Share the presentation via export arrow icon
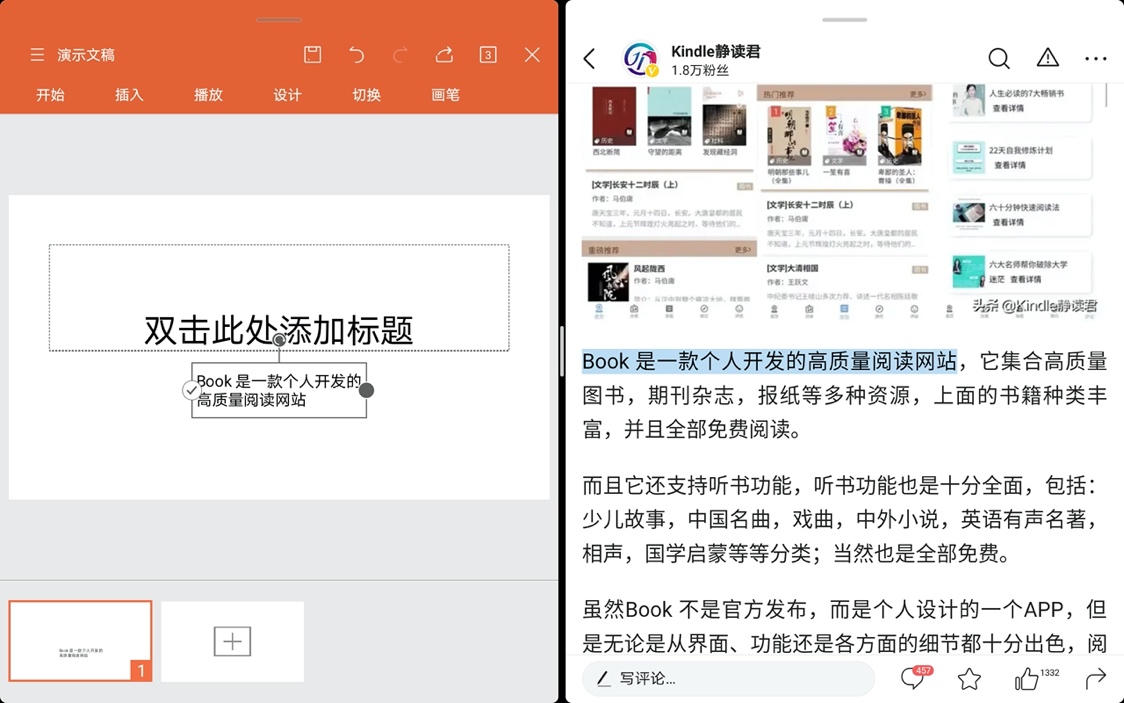Viewport: 1124px width, 703px height. [x=444, y=55]
